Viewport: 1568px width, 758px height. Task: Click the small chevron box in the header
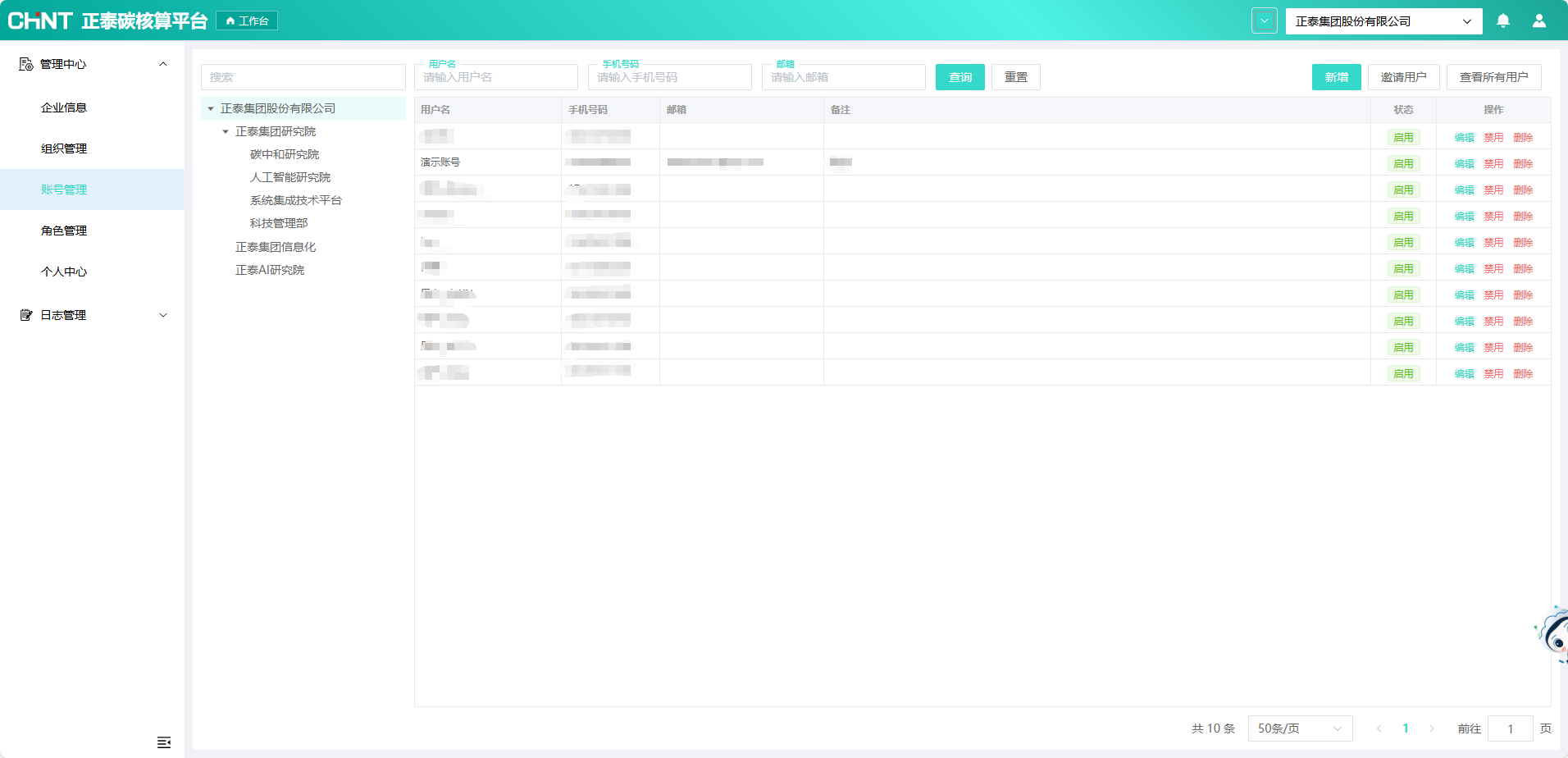(1265, 21)
